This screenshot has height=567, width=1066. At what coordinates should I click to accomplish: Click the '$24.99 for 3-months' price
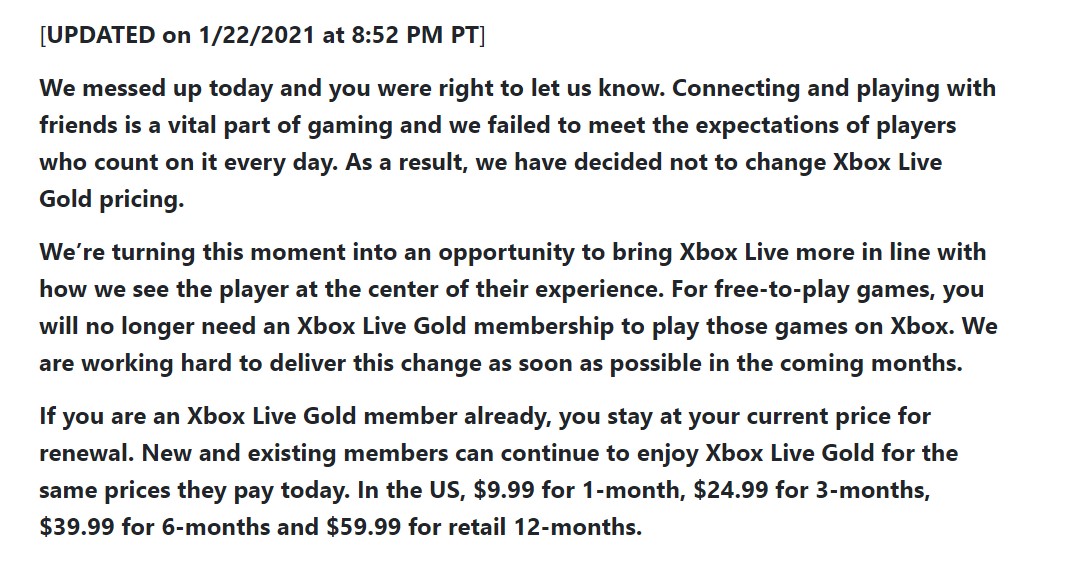812,490
